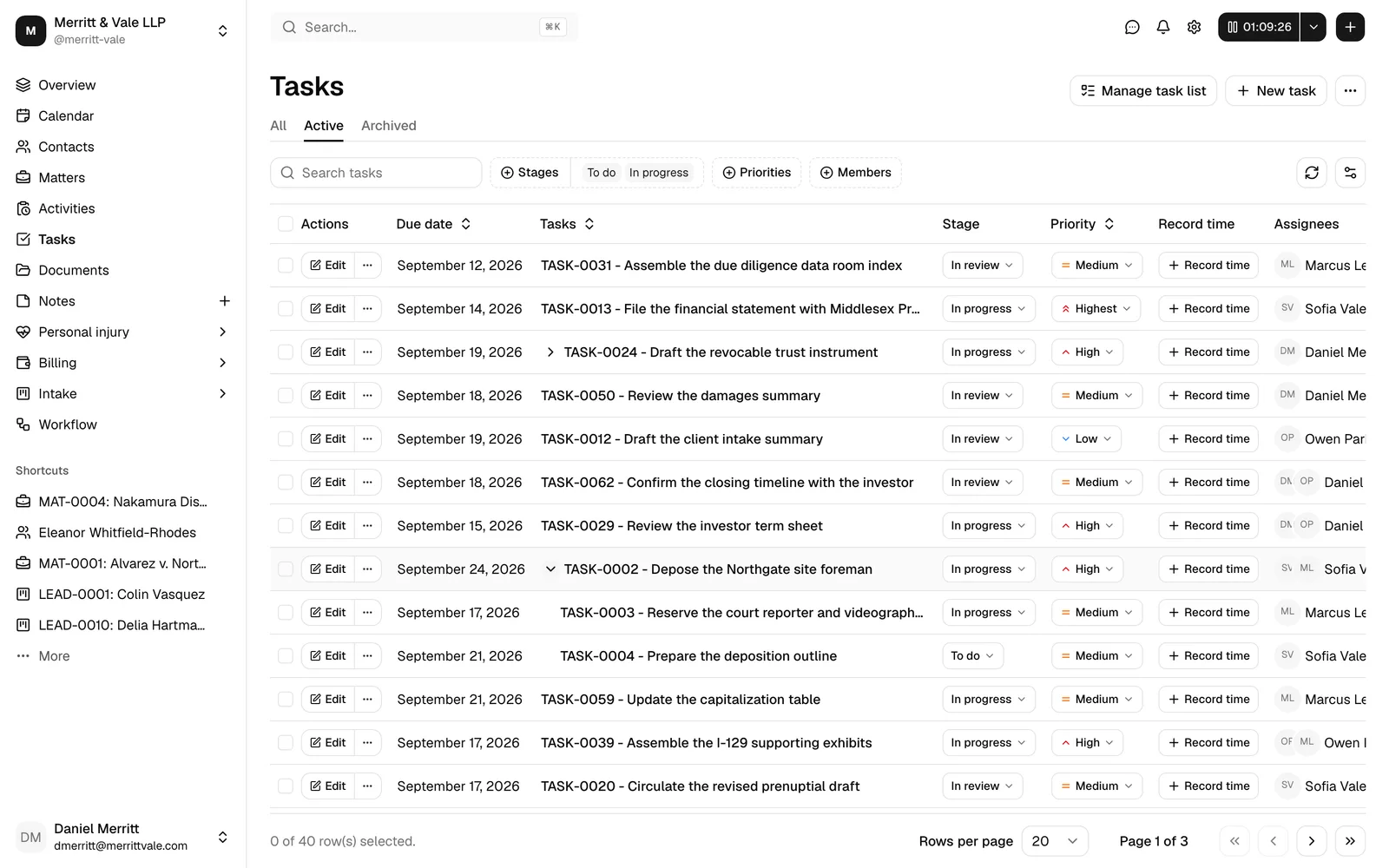Open the Activities section in sidebar
The height and width of the screenshot is (868, 1389).
tap(67, 208)
